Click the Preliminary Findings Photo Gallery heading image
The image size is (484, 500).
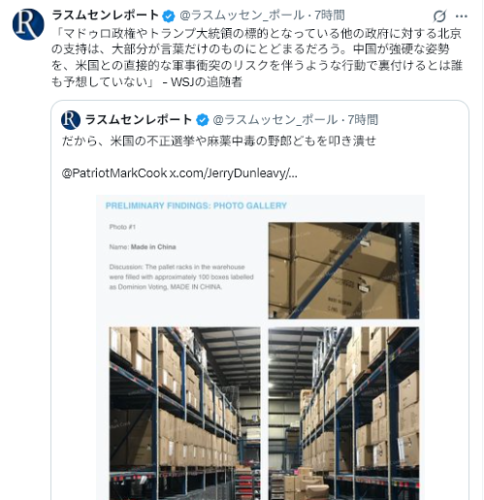click(x=196, y=206)
